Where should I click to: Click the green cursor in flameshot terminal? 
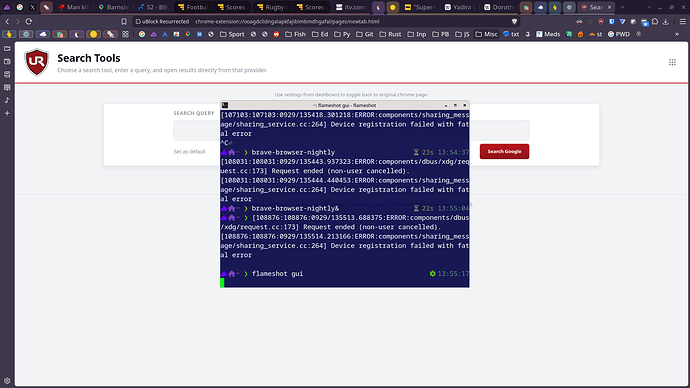[222, 283]
